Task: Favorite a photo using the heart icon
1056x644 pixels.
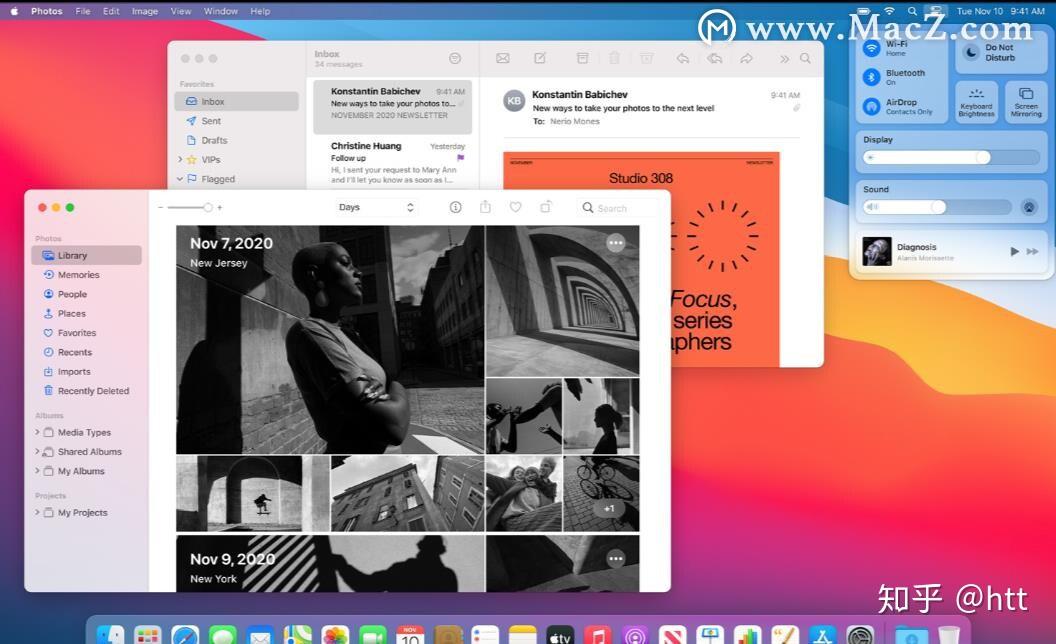Action: pos(515,207)
